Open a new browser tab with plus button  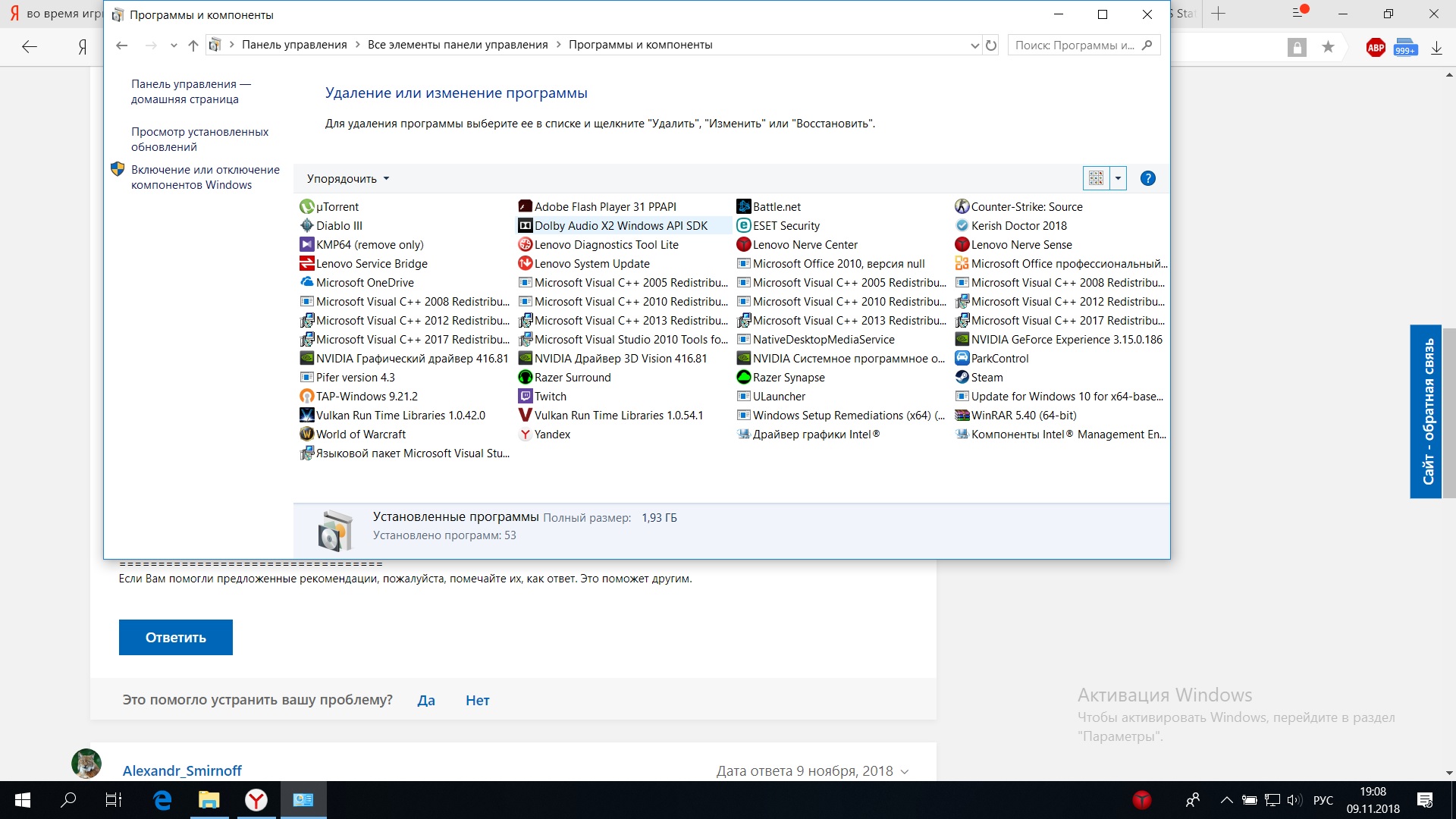(1219, 14)
